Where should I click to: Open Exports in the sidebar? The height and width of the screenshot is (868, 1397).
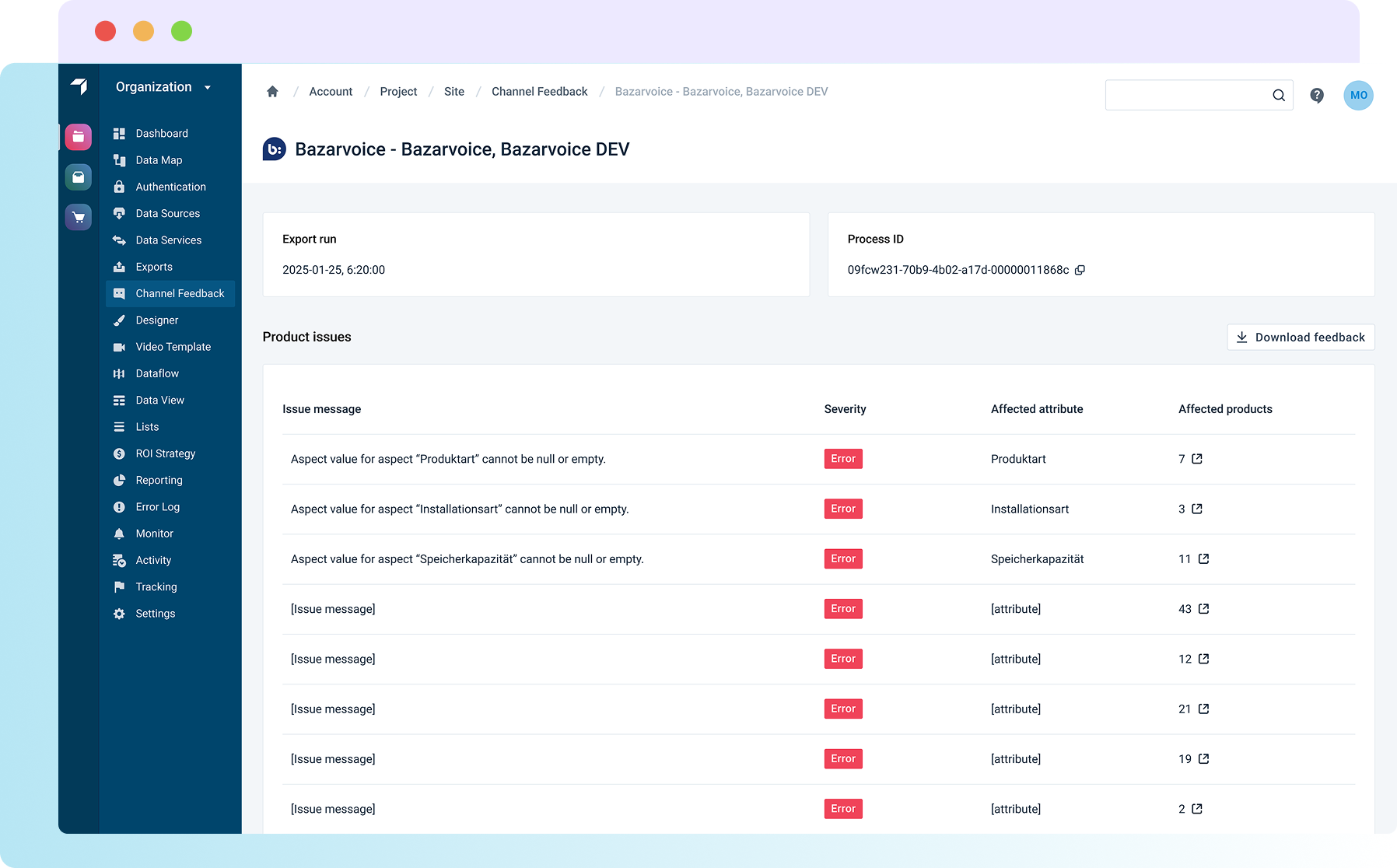[x=170, y=267]
